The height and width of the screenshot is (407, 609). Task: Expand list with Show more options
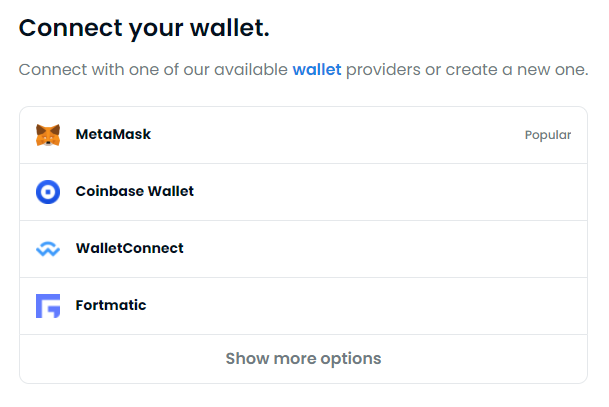303,358
